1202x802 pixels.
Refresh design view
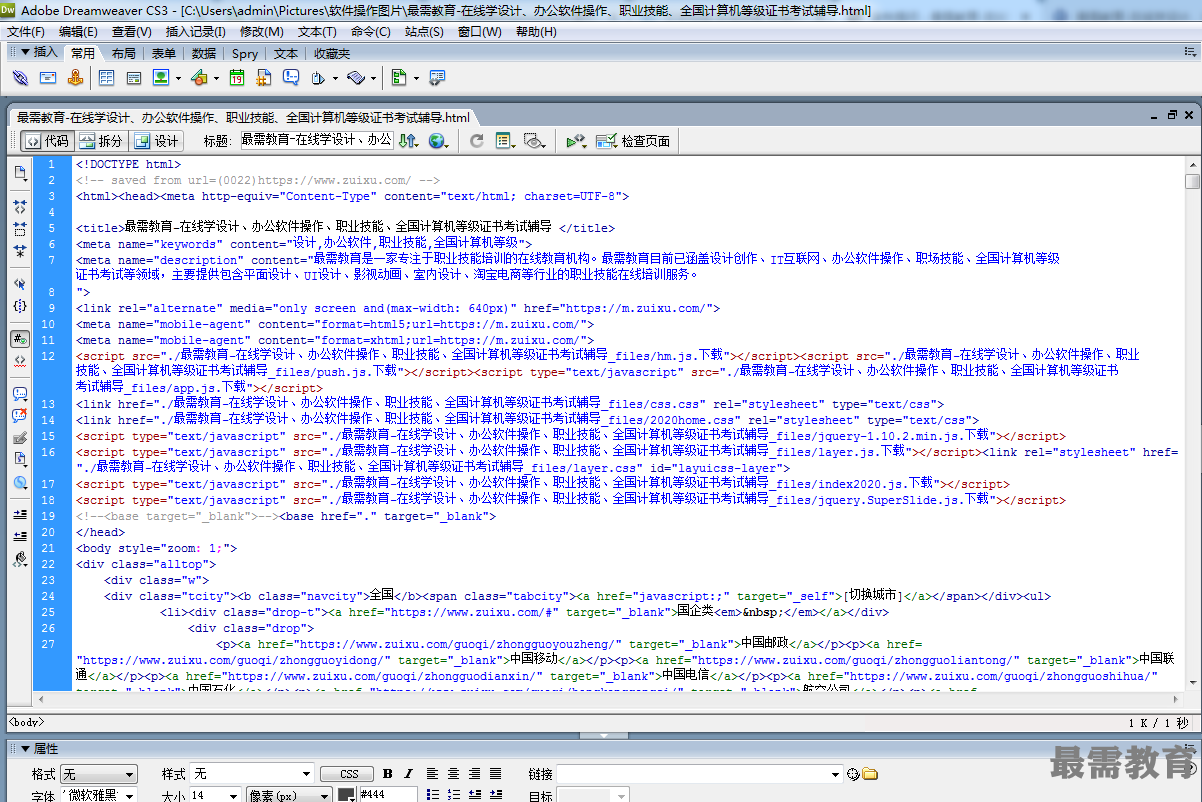coord(477,141)
